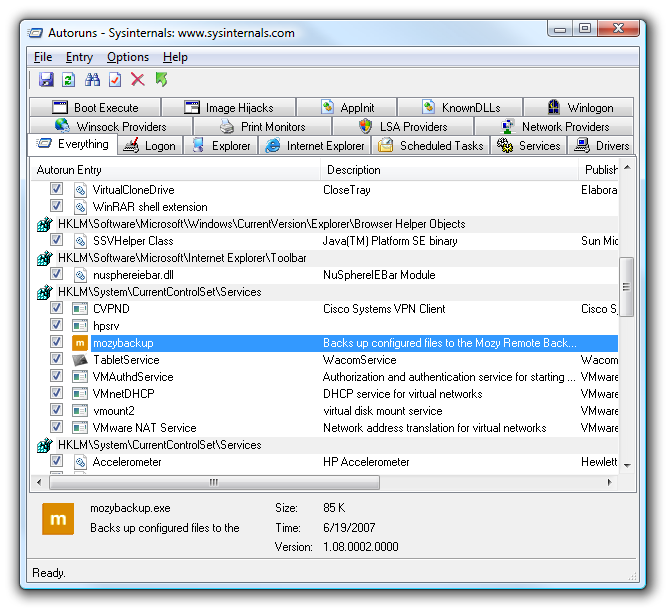Click the orange mozybackup icon in list

pyautogui.click(x=80, y=343)
